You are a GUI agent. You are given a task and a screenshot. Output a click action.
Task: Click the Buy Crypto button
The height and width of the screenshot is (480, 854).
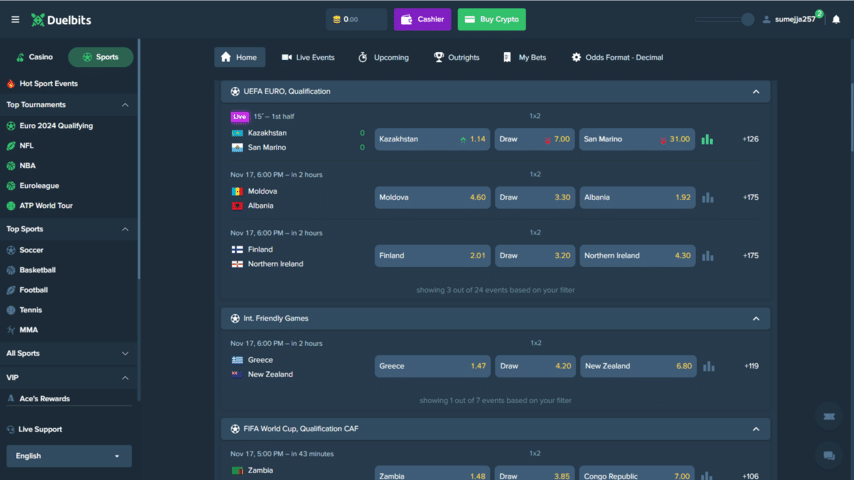(492, 20)
